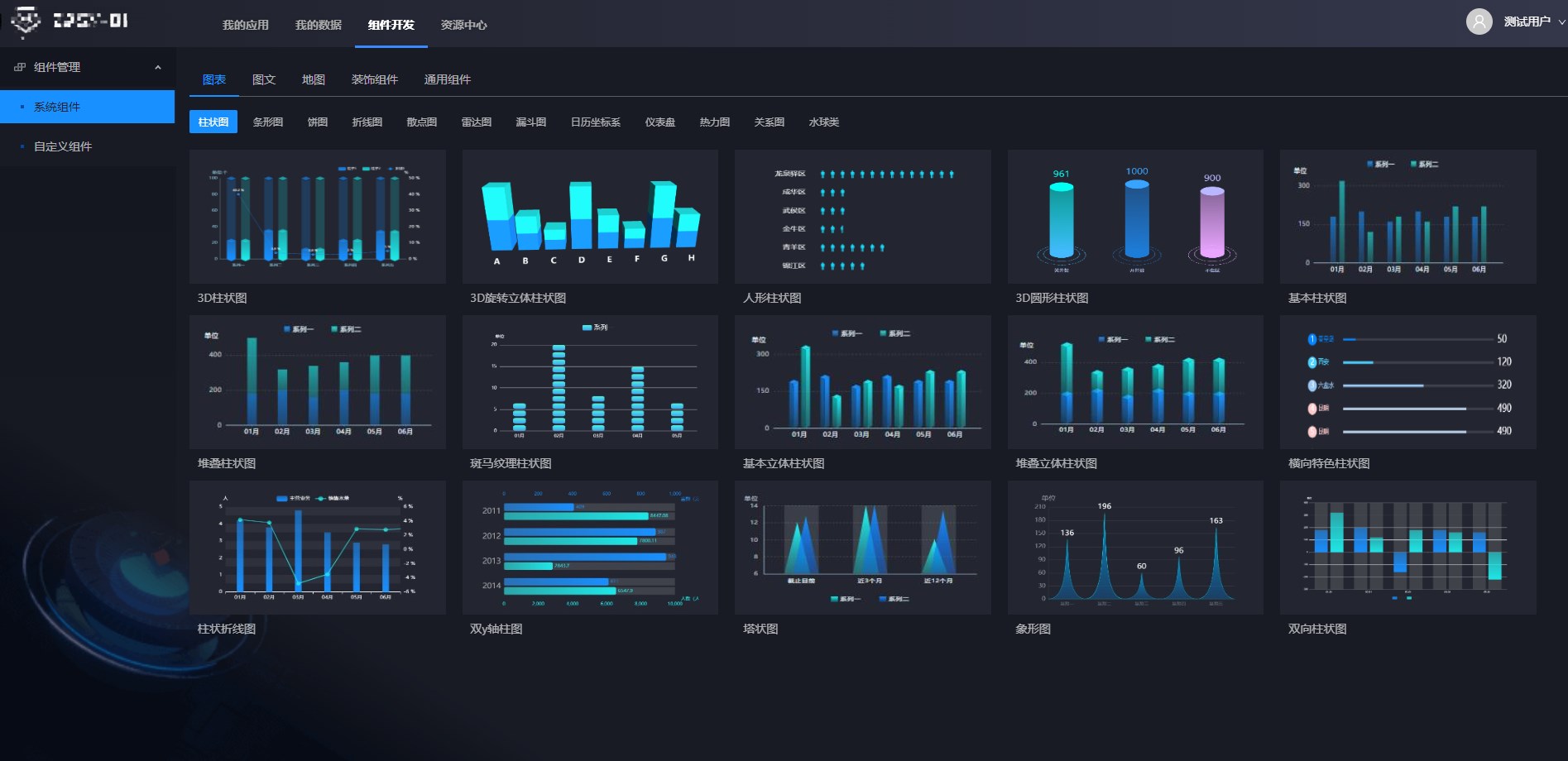This screenshot has height=761, width=1568.
Task: Click the 人形柱状图 caption text
Action: 772,298
